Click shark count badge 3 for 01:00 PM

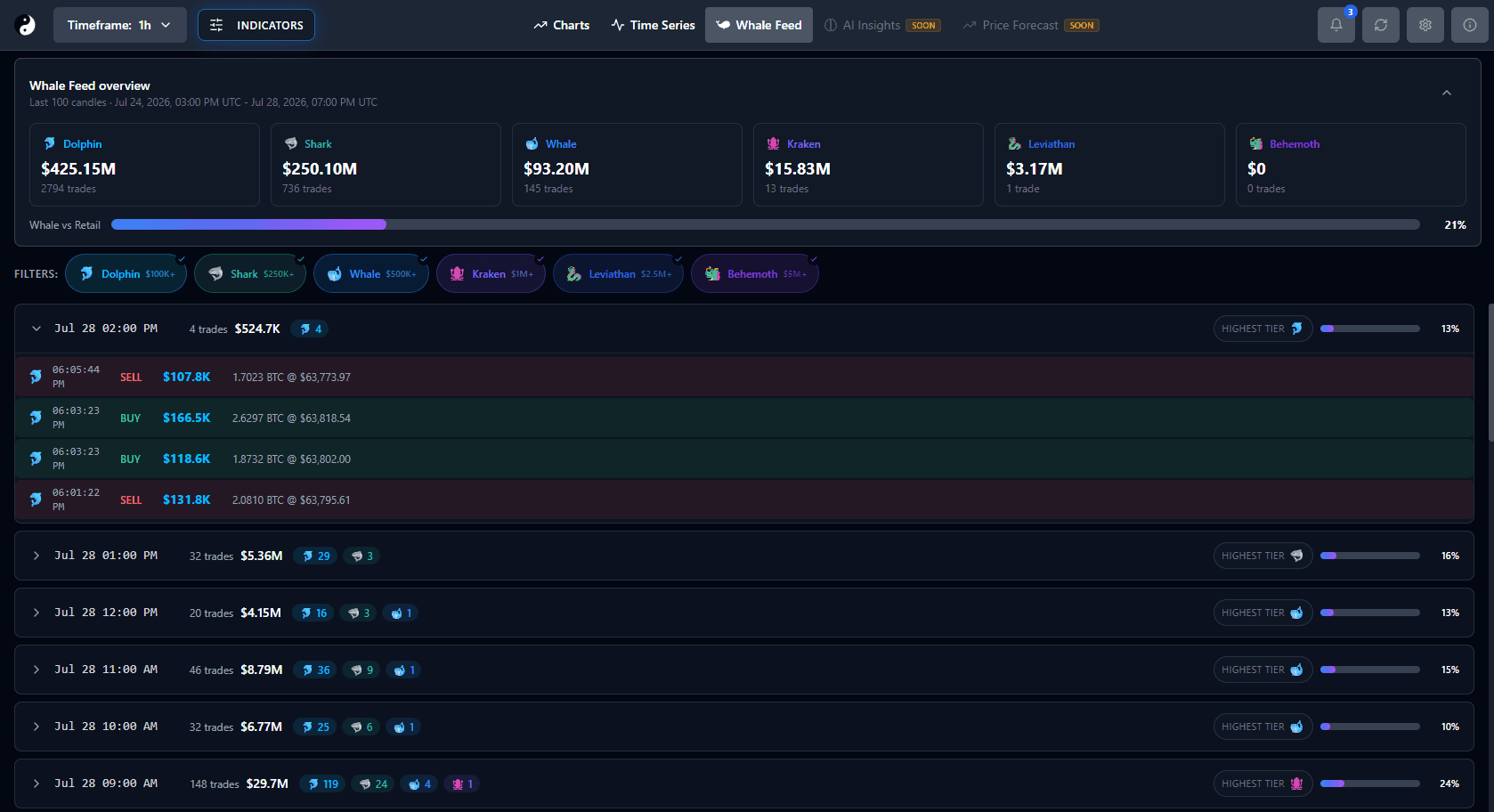(362, 556)
